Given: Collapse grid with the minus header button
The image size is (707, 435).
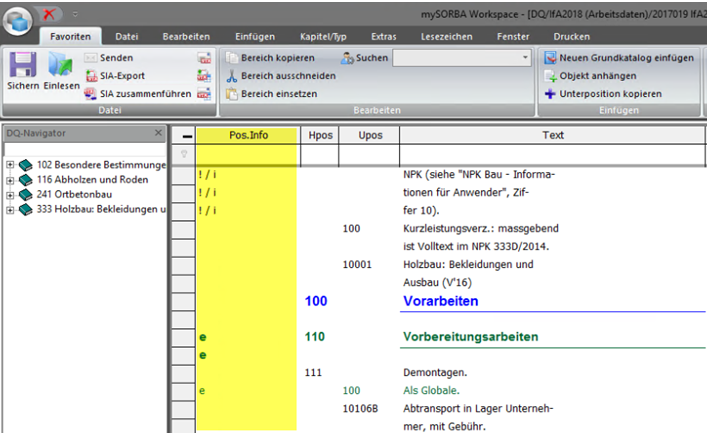Looking at the screenshot, I should [187, 135].
